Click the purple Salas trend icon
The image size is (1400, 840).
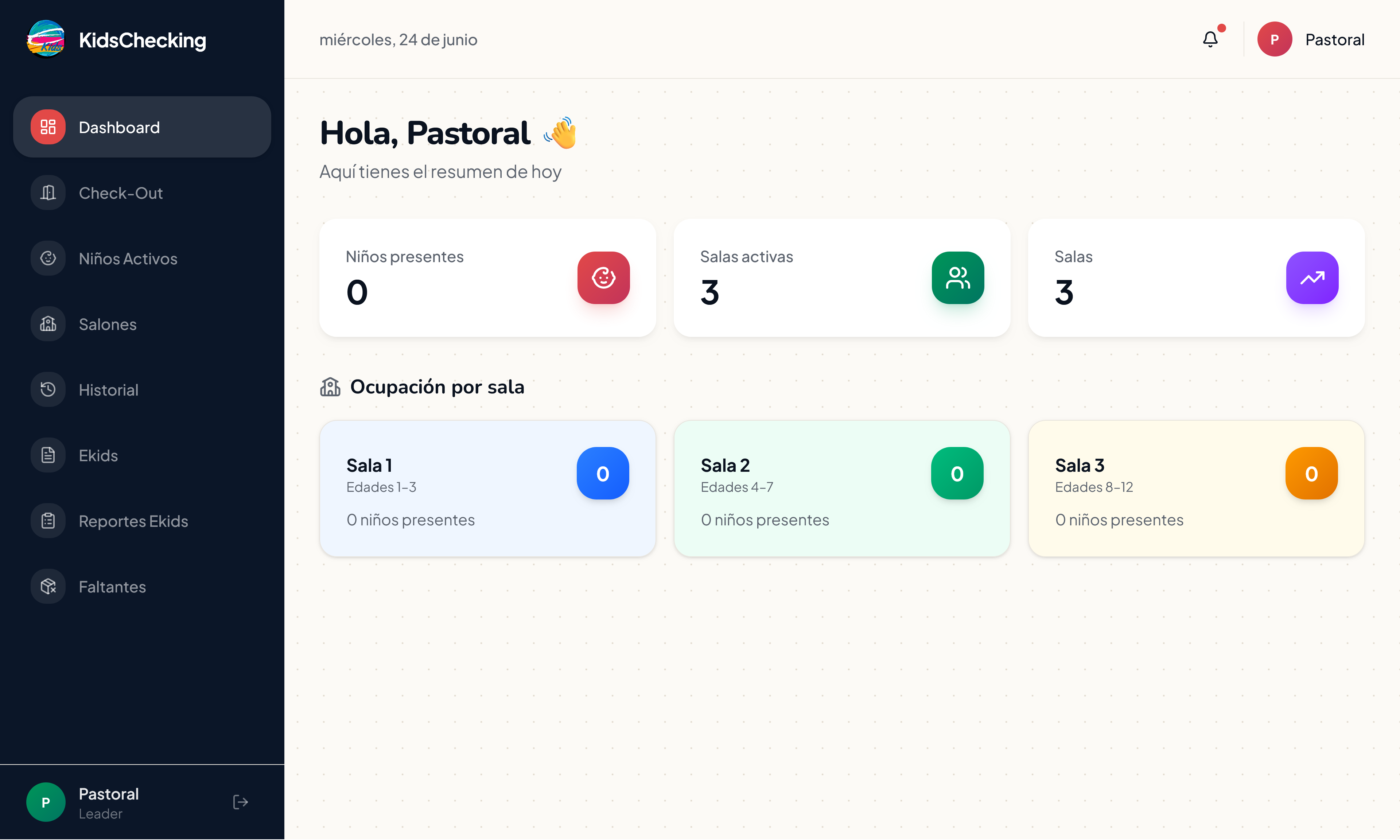coord(1312,277)
